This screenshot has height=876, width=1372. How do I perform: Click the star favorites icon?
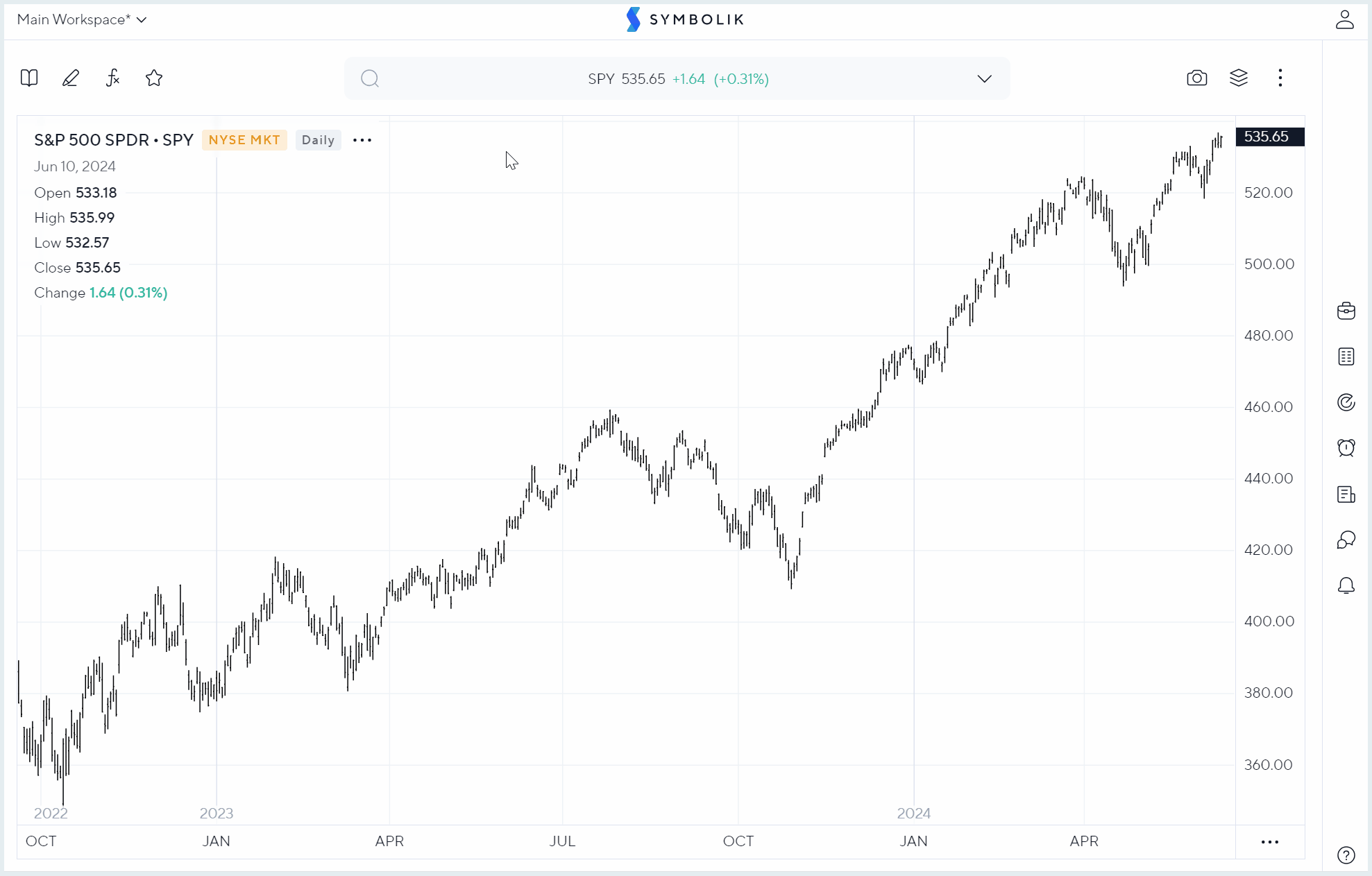pos(154,78)
